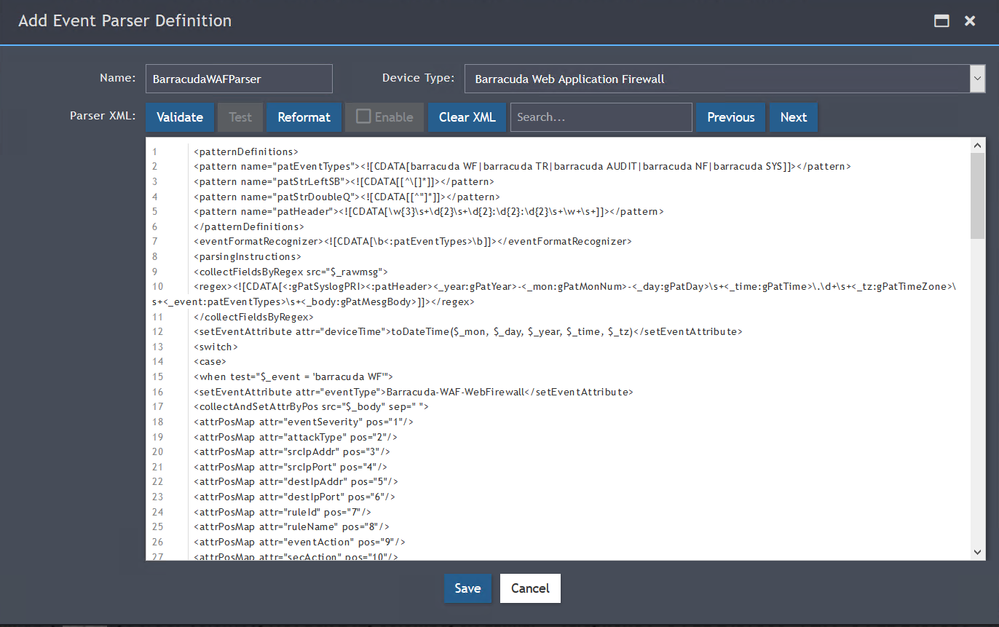Toggle the Enable checkbox
The height and width of the screenshot is (627, 999).
coord(363,117)
